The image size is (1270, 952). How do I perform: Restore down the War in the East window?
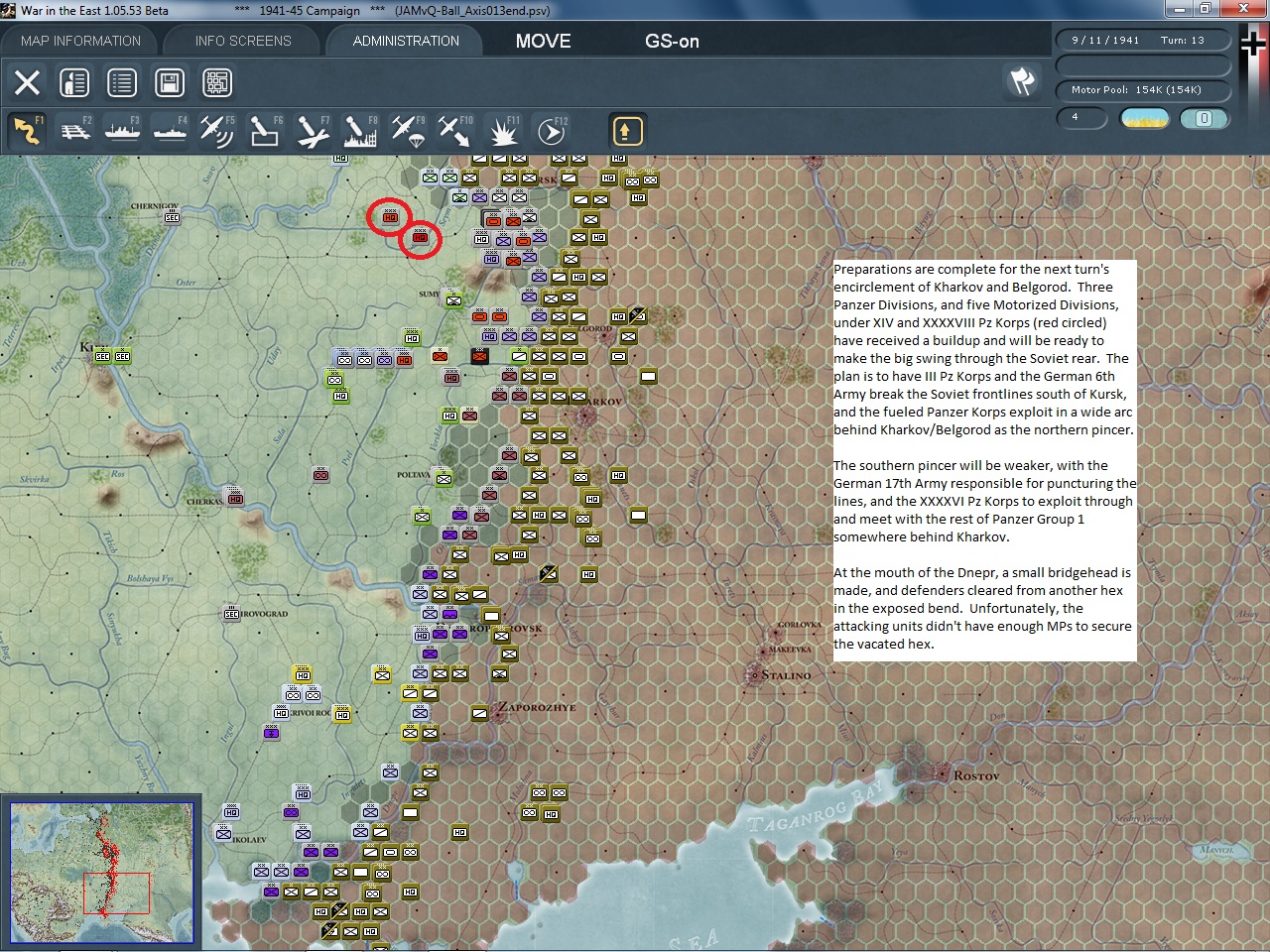1205,9
